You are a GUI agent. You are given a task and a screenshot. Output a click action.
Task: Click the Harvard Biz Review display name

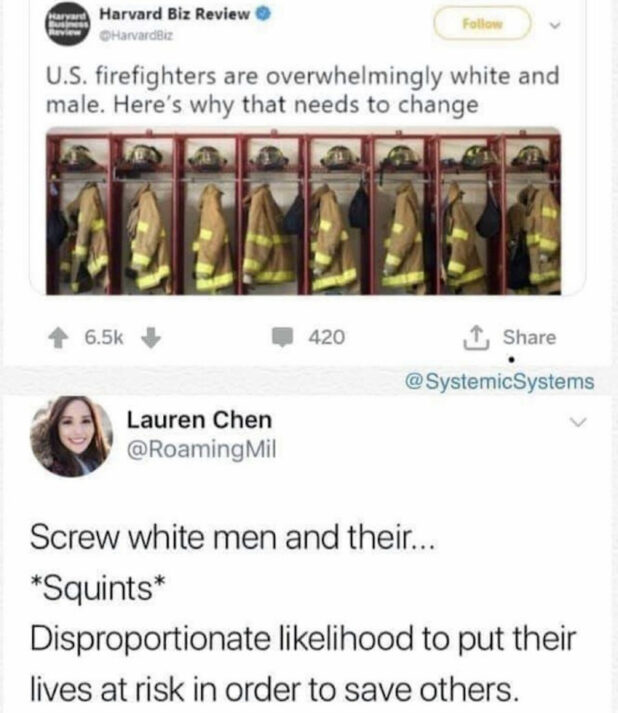point(175,14)
